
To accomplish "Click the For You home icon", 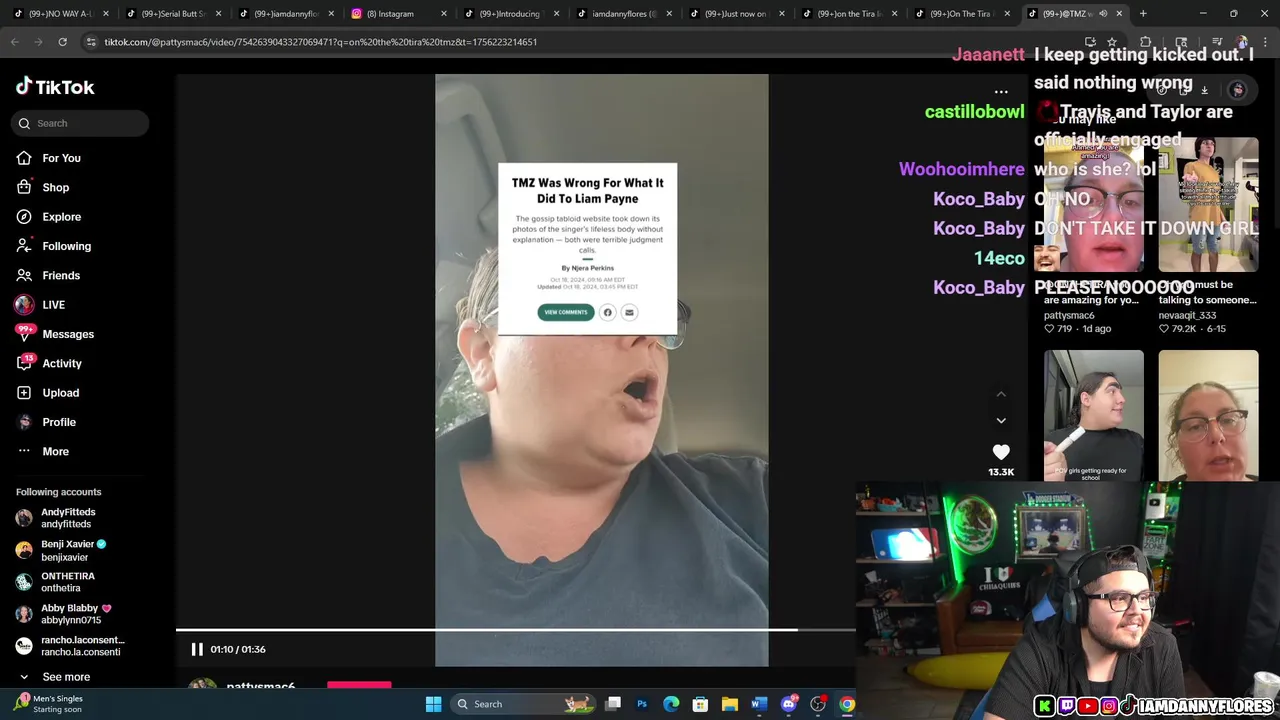I will (24, 158).
